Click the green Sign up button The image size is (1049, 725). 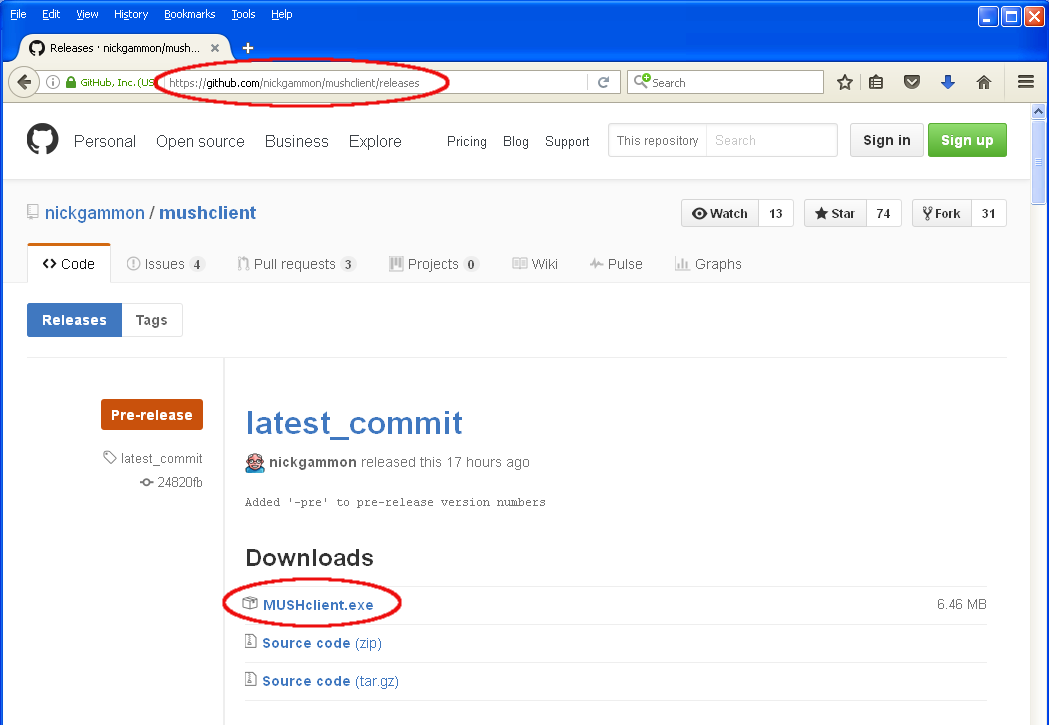point(967,140)
